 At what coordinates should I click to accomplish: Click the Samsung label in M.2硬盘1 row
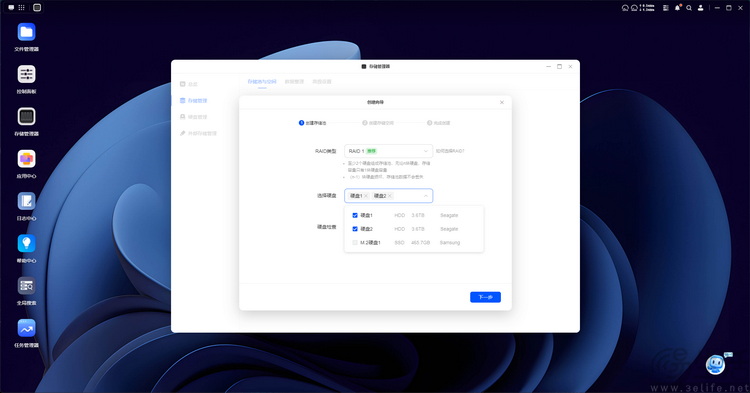click(x=450, y=243)
